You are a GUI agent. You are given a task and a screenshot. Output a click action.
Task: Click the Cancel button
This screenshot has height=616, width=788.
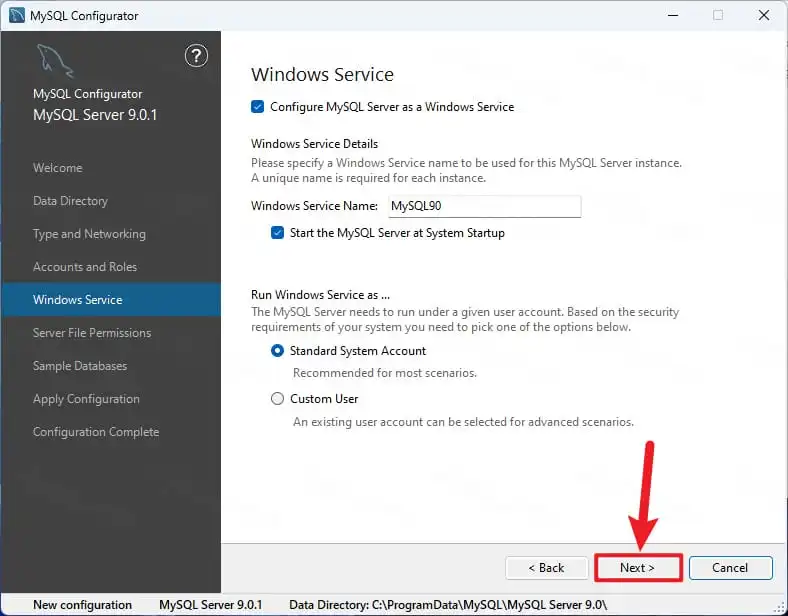tap(730, 568)
